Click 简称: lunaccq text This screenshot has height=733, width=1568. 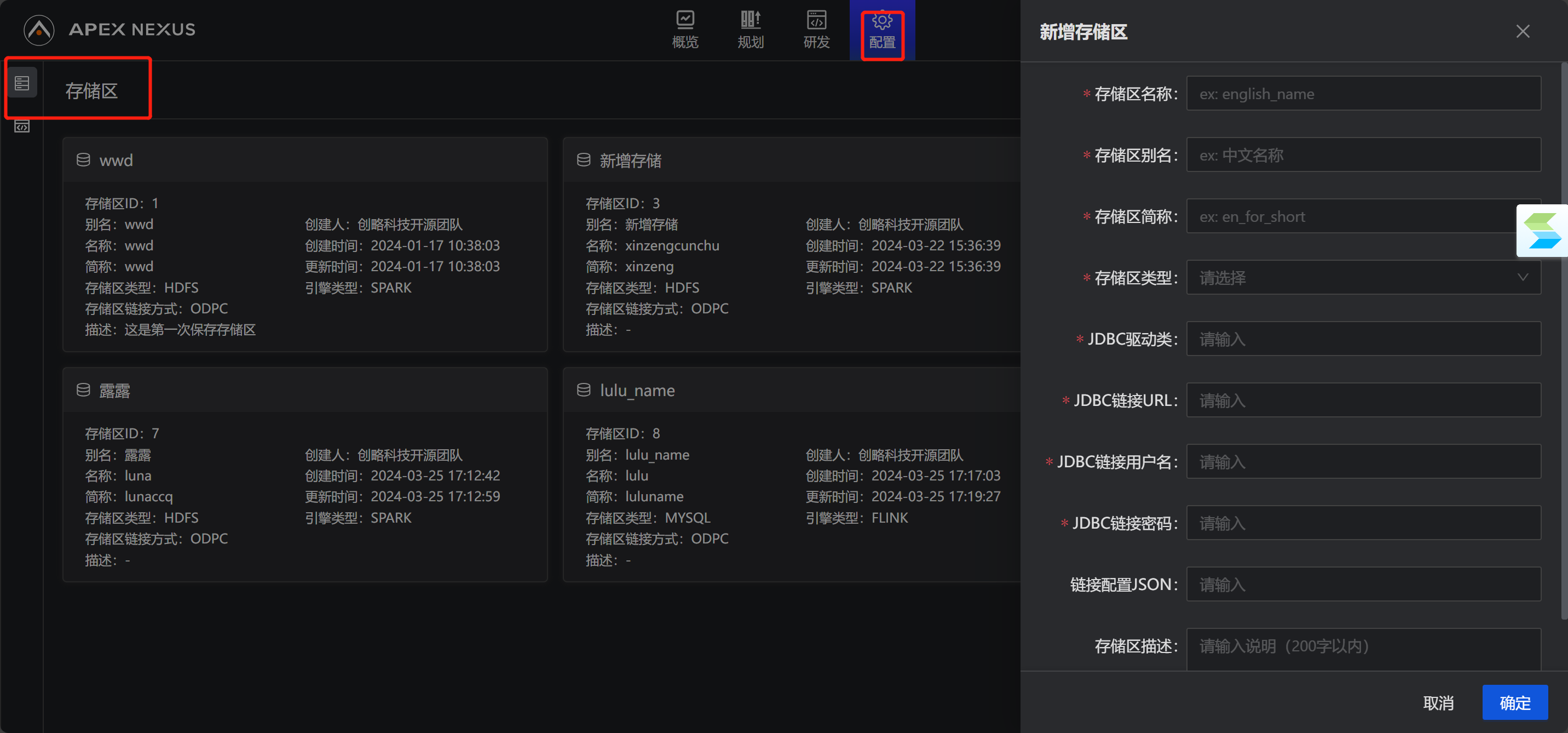click(x=129, y=496)
